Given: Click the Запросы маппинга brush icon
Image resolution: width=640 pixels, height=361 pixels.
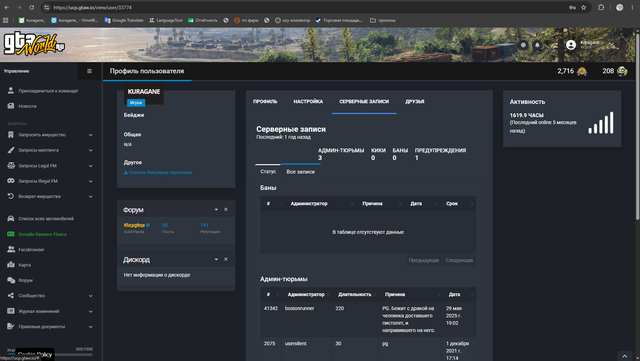Looking at the screenshot, I should click(11, 150).
